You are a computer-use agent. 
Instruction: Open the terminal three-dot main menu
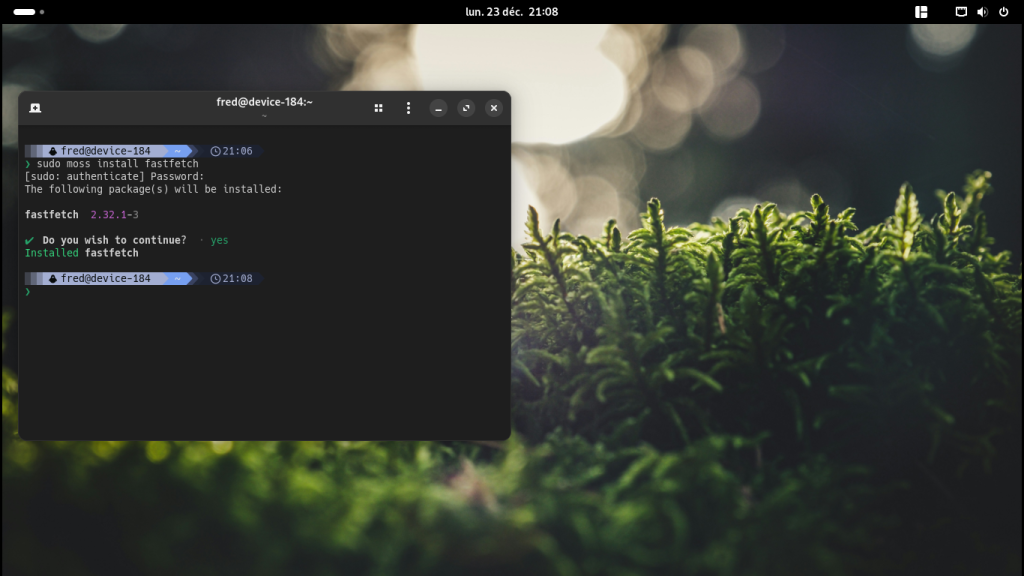pos(408,108)
